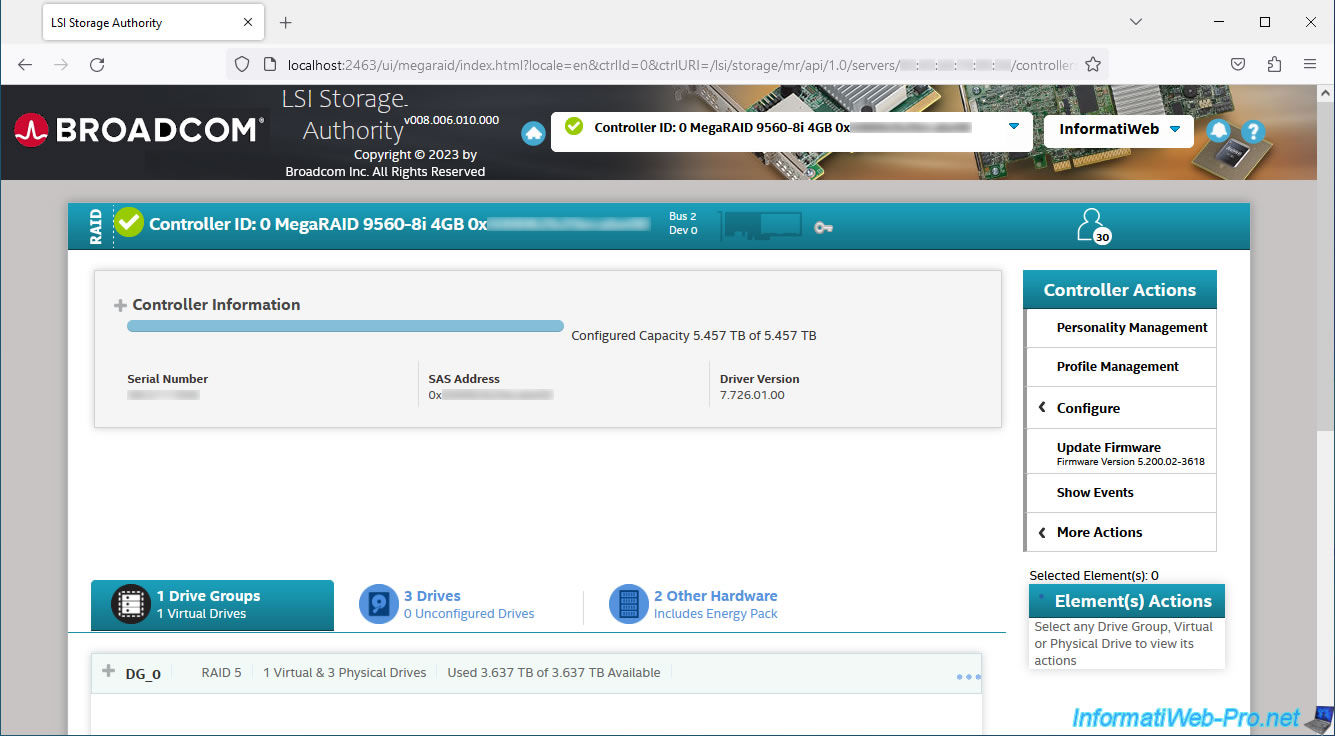This screenshot has width=1335, height=736.
Task: Open a new browser tab
Action: pos(286,22)
